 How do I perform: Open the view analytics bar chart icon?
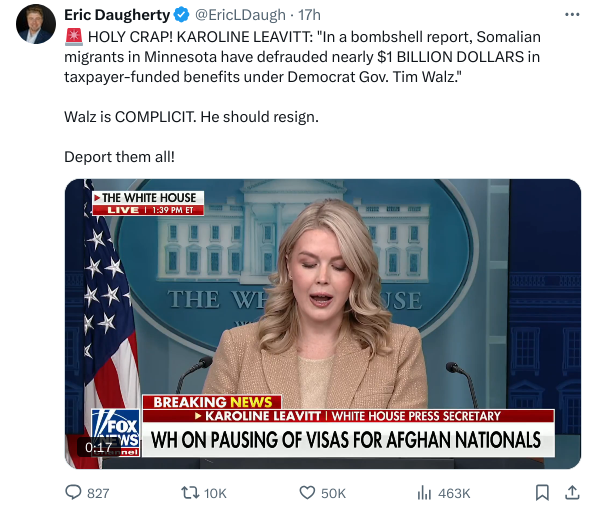pyautogui.click(x=424, y=493)
